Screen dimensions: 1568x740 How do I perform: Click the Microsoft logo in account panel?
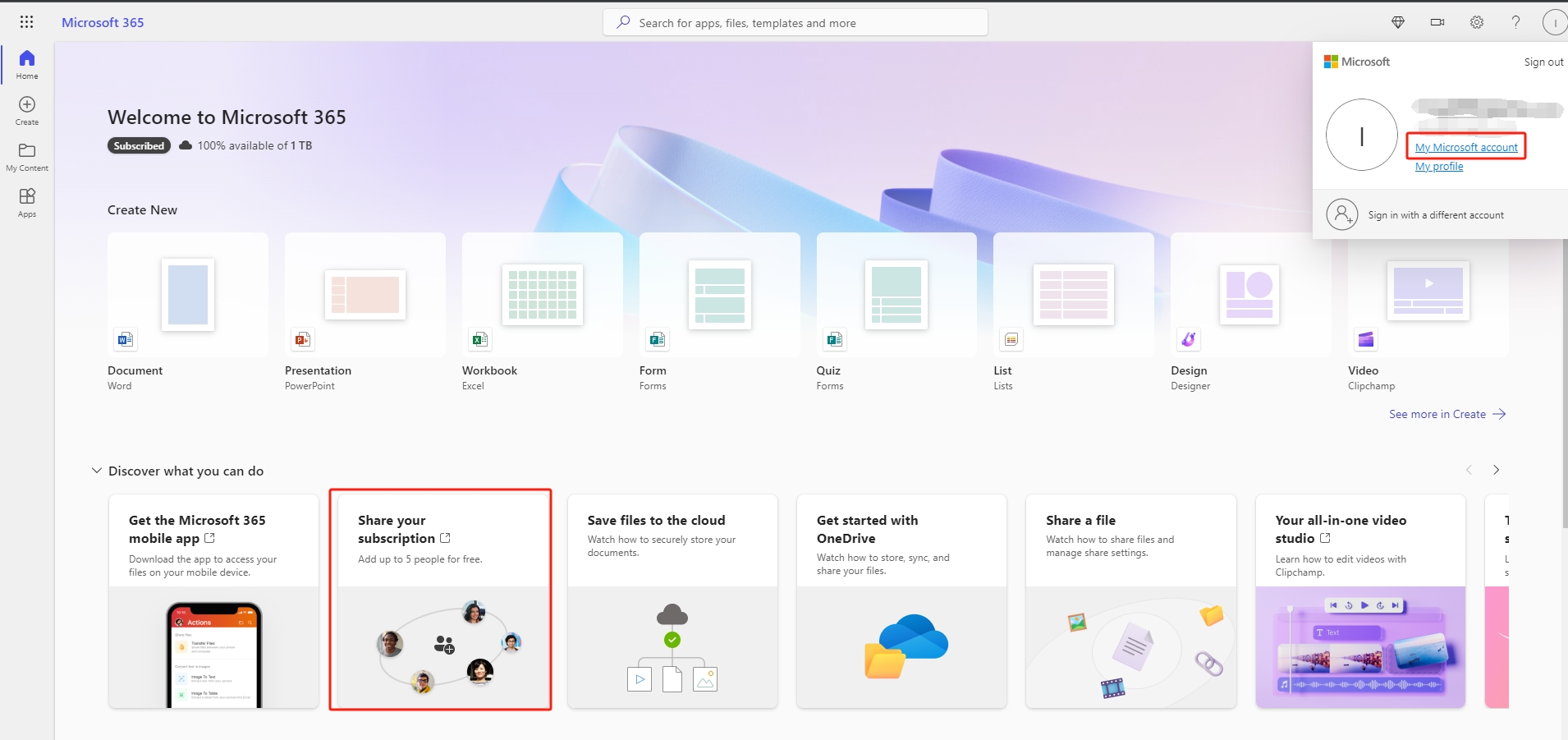click(x=1357, y=62)
